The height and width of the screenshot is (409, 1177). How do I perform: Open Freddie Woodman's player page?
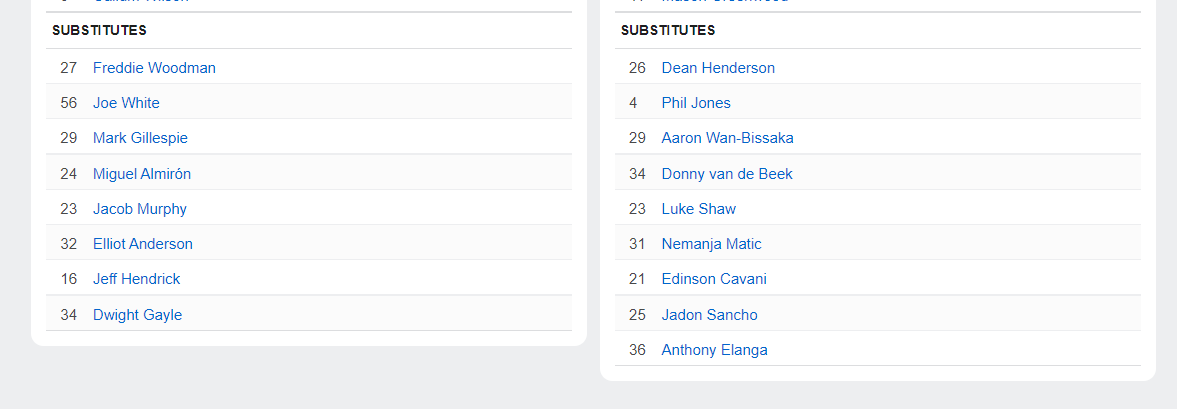coord(154,68)
